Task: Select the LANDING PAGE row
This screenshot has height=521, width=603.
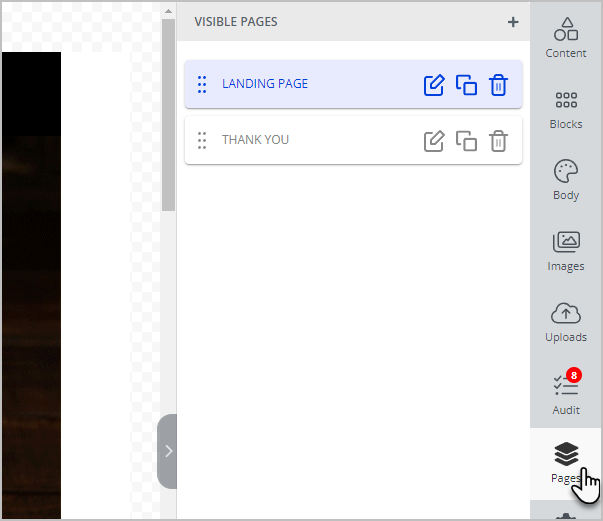Action: pos(353,84)
